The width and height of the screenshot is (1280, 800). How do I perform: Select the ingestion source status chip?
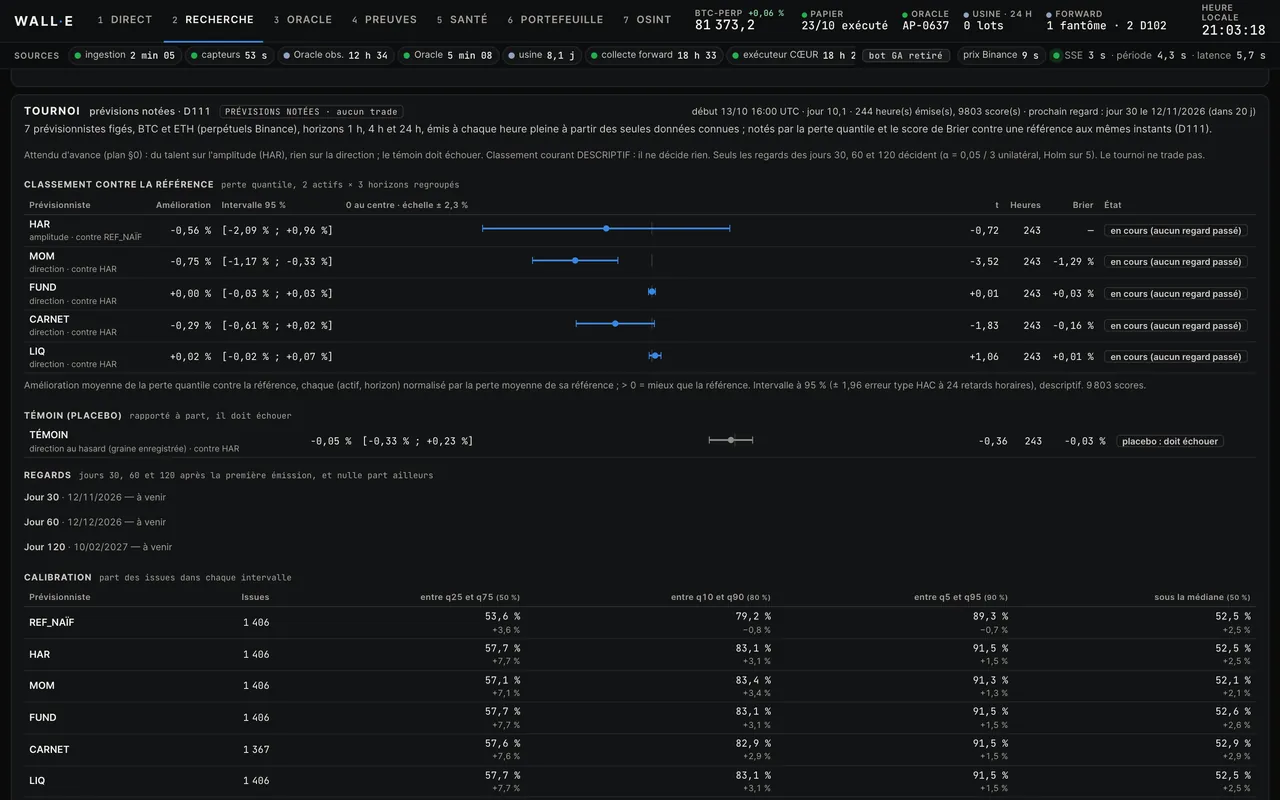pos(125,55)
